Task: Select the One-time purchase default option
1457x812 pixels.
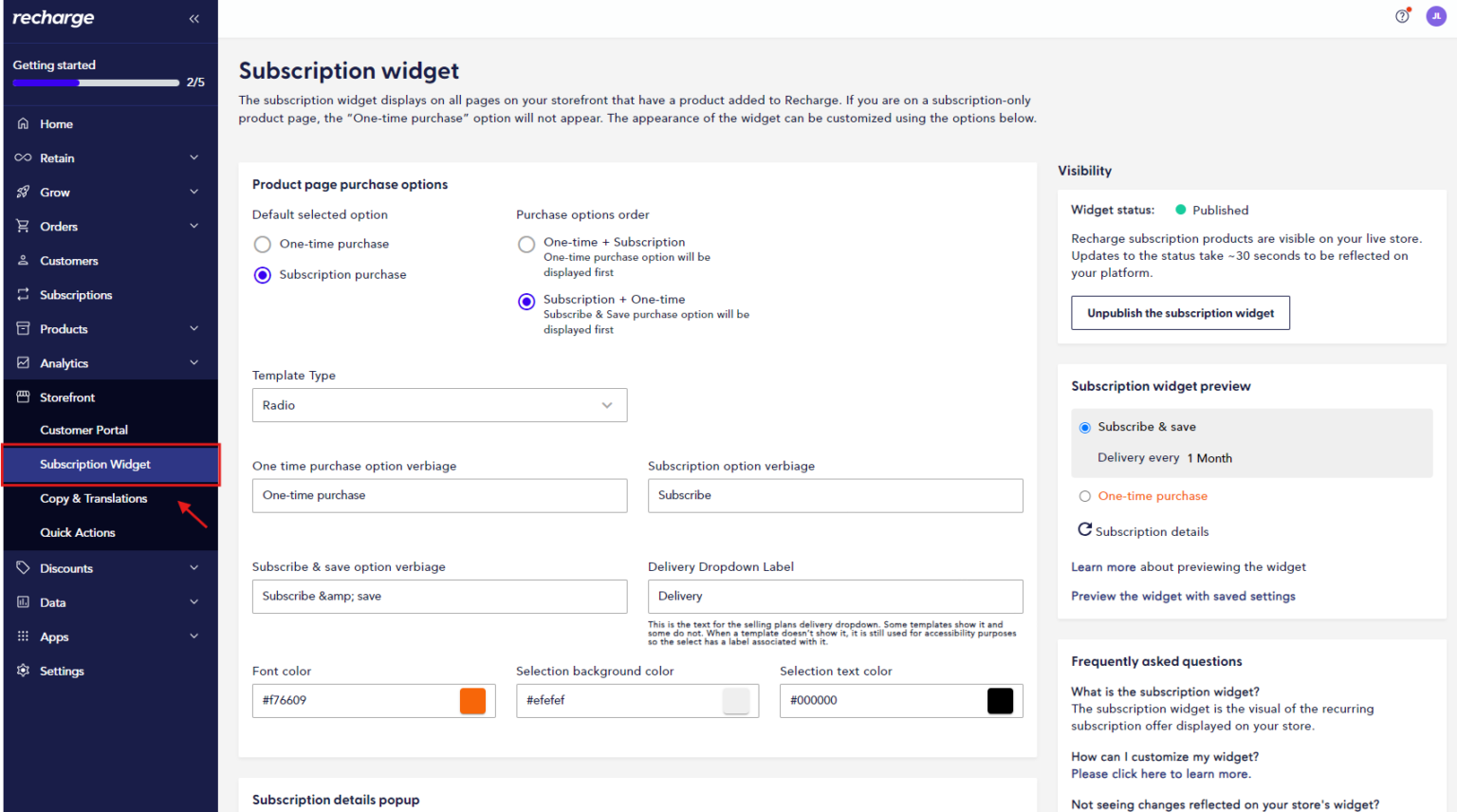Action: [x=262, y=244]
